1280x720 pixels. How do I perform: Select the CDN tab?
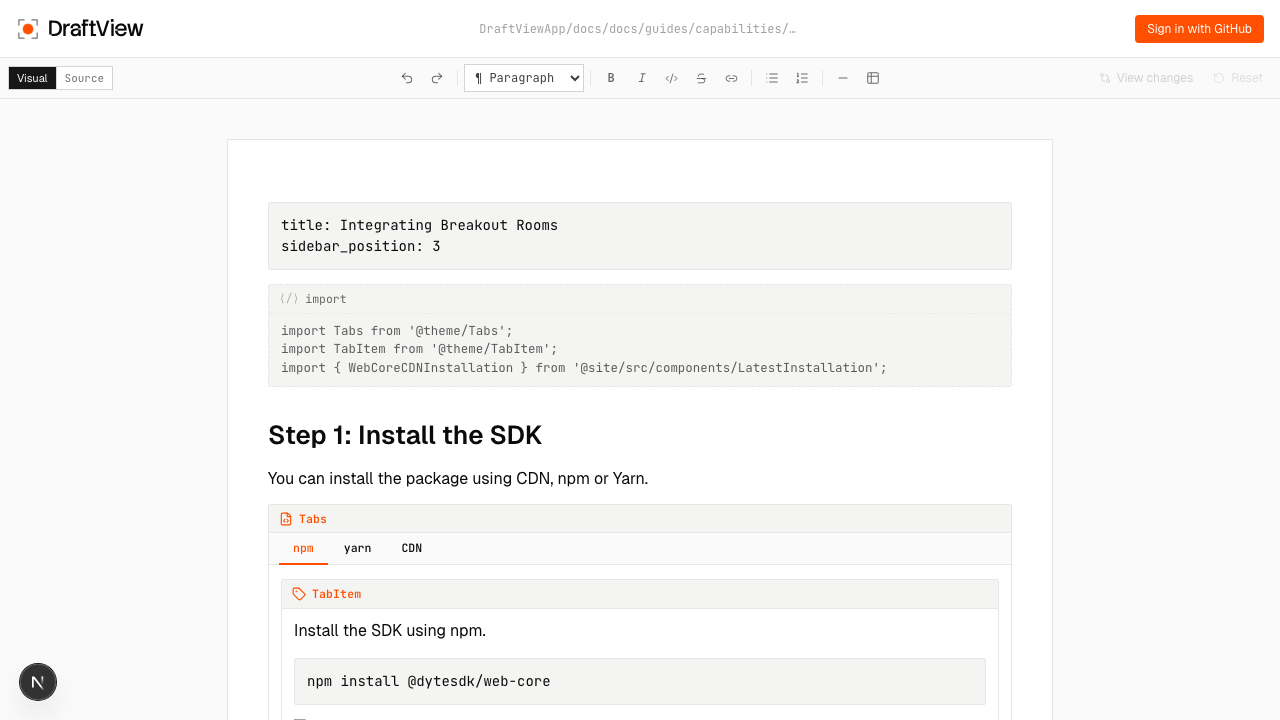412,548
